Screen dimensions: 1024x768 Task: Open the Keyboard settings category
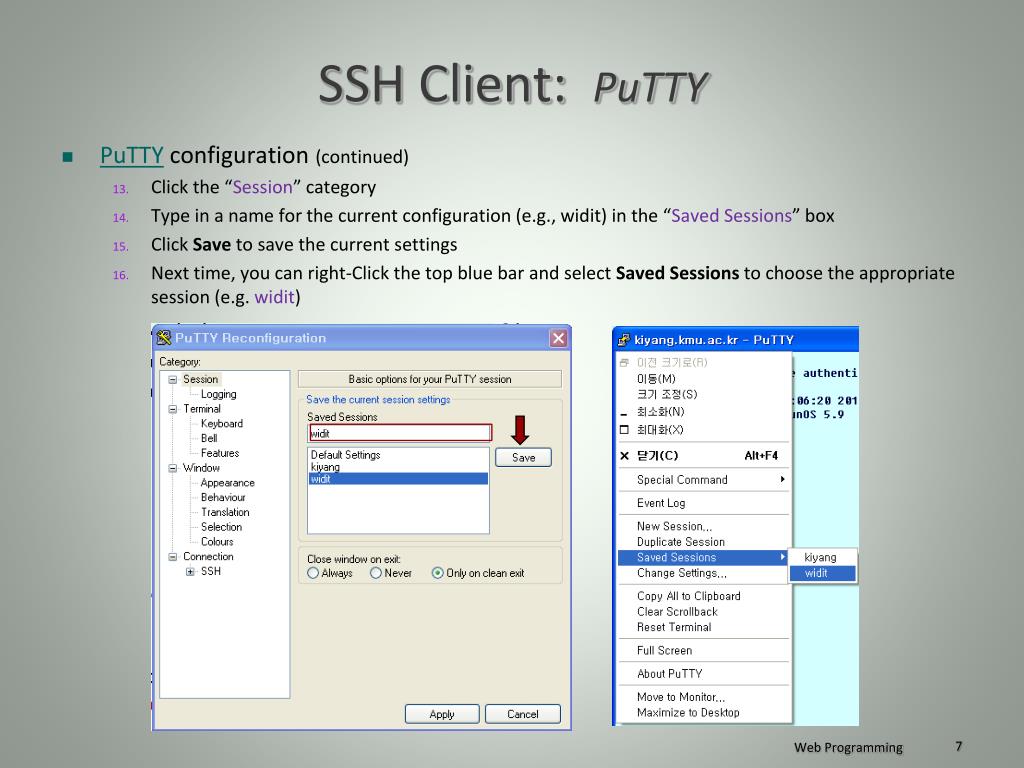[222, 424]
